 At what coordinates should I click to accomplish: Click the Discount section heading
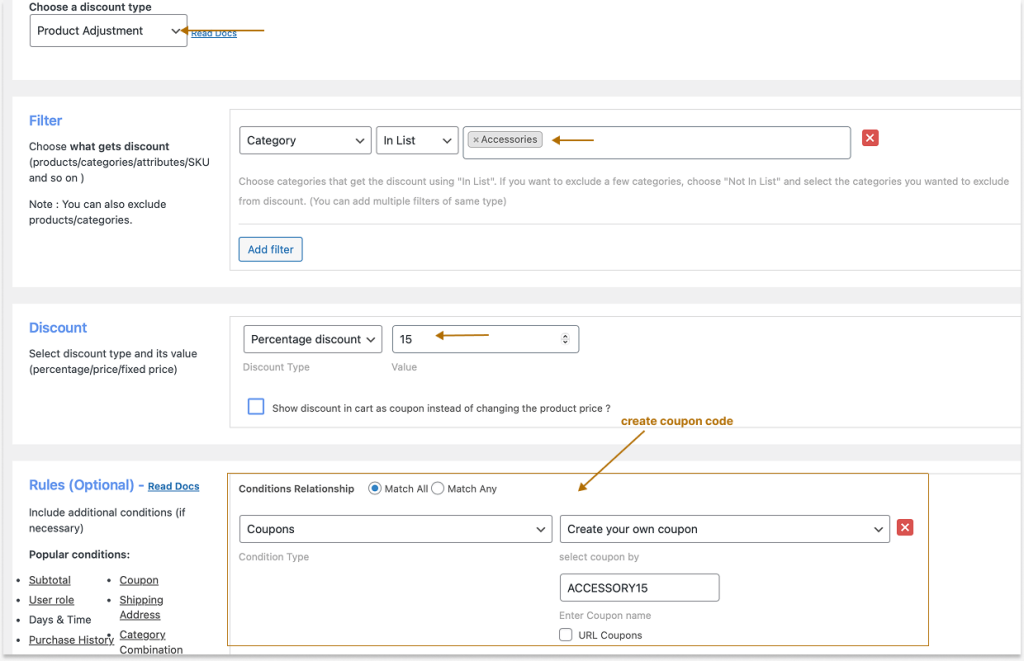pyautogui.click(x=58, y=328)
